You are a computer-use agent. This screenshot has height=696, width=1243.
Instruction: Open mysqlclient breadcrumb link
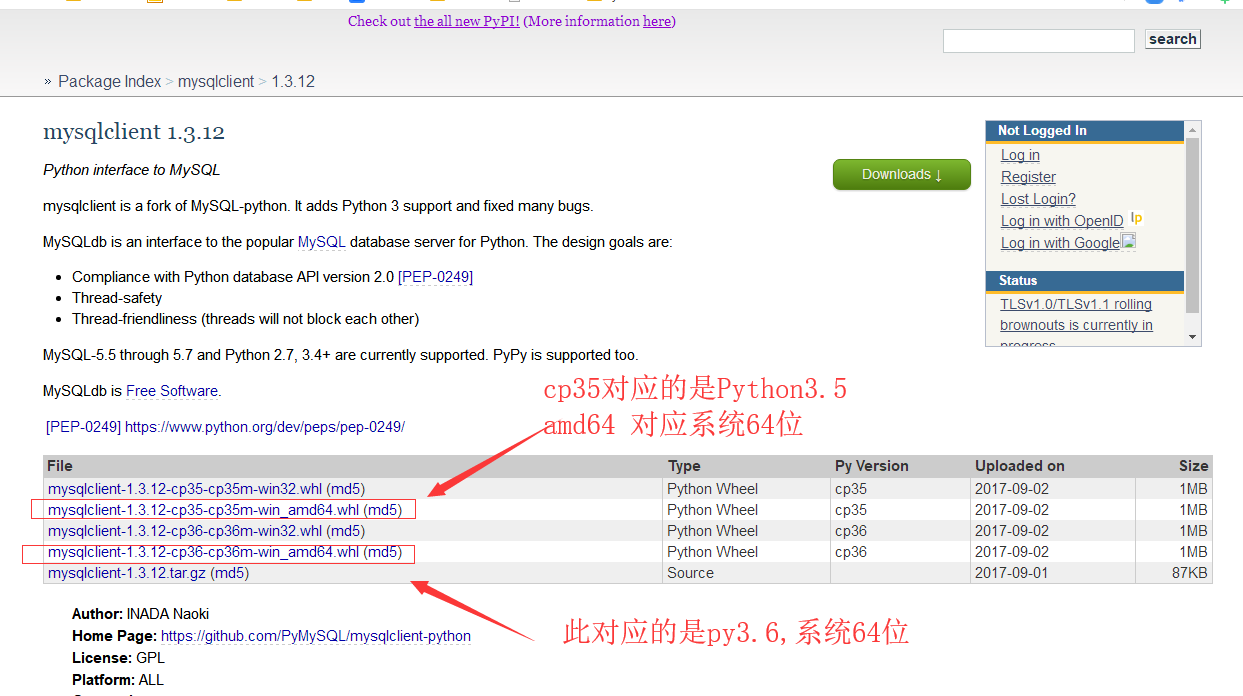coord(216,82)
